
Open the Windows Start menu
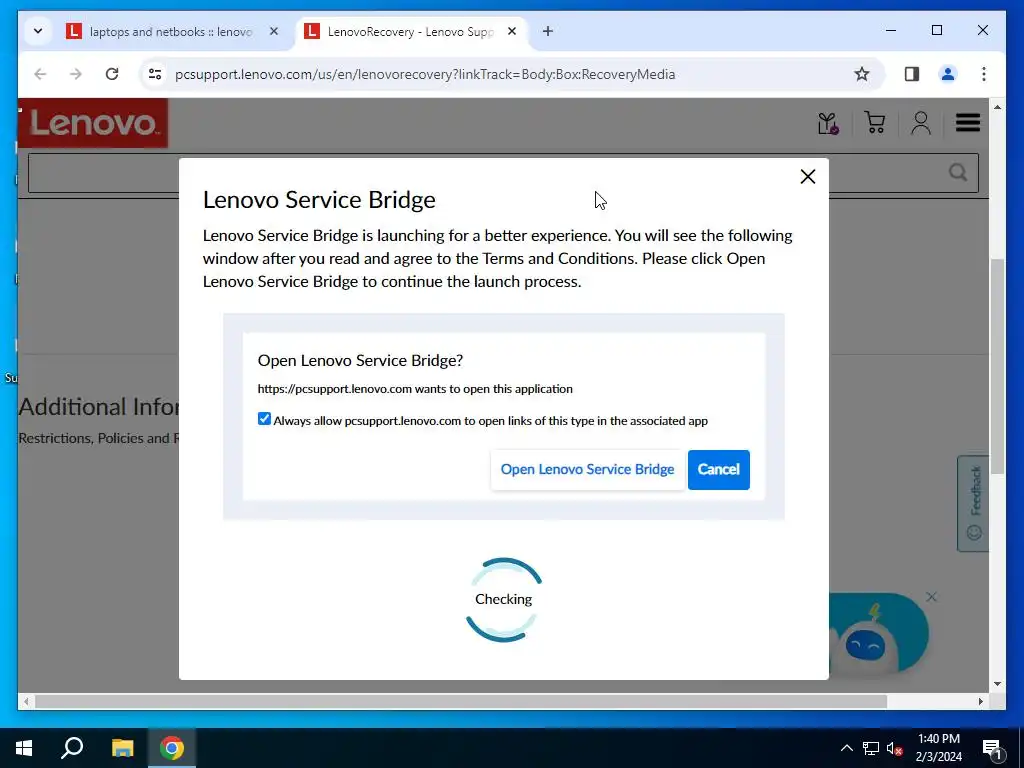point(24,748)
